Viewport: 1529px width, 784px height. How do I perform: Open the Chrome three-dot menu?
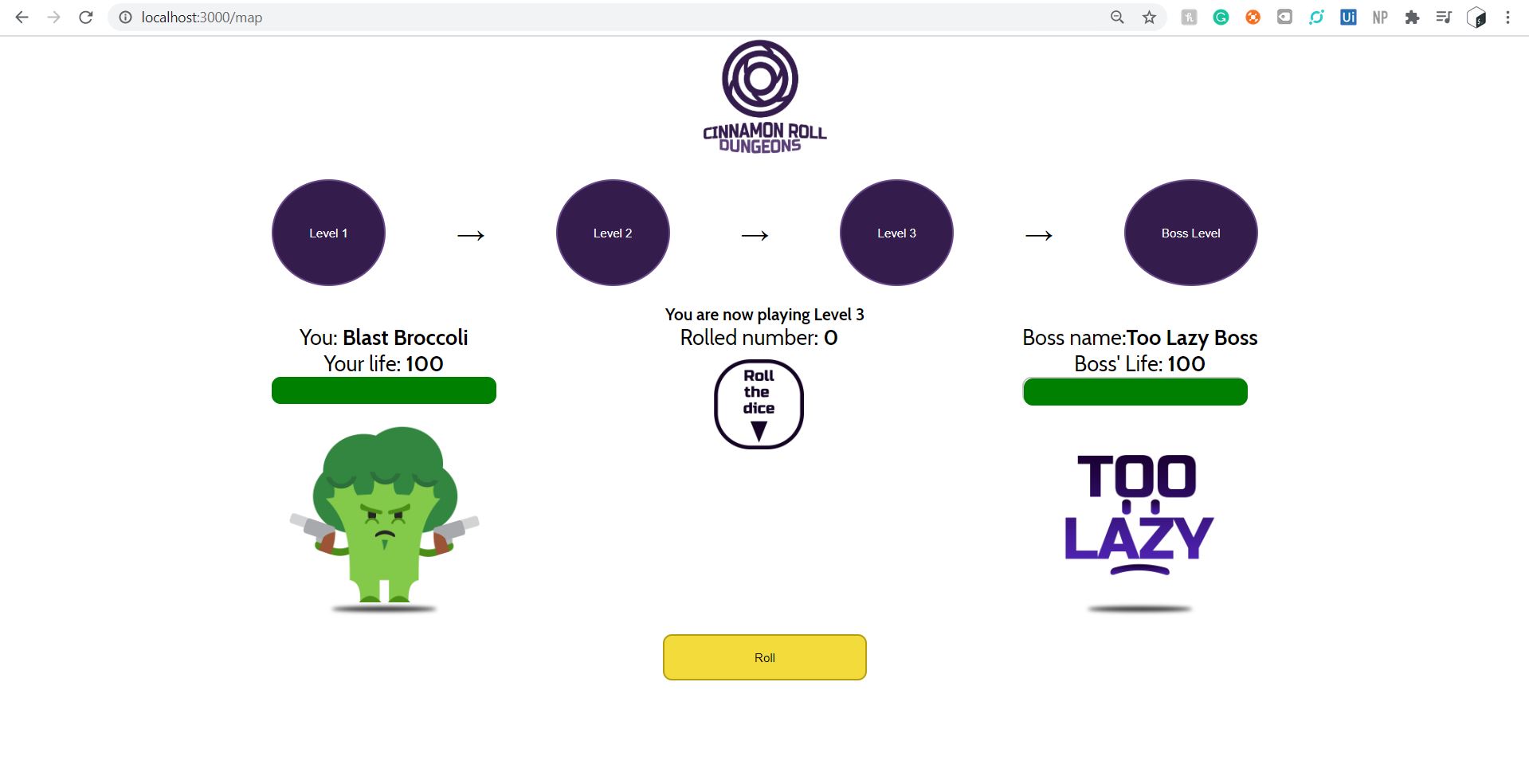click(x=1507, y=18)
